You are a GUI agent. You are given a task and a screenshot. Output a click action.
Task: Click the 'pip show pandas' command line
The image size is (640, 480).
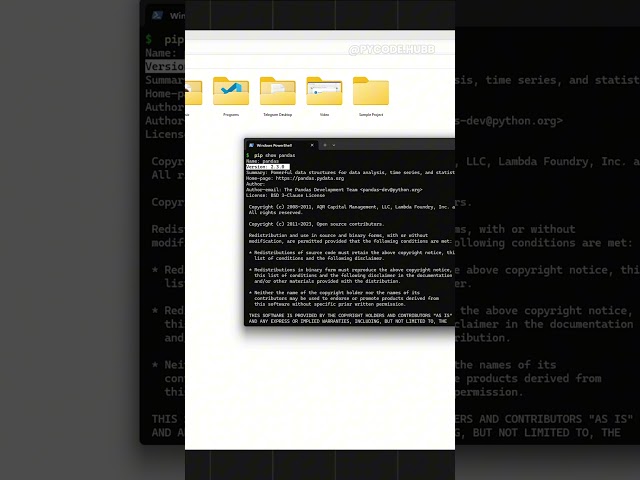(x=270, y=156)
